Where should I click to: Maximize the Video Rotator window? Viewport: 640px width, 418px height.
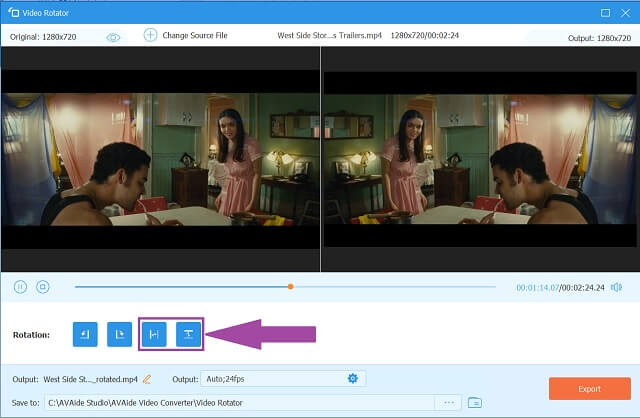605,13
